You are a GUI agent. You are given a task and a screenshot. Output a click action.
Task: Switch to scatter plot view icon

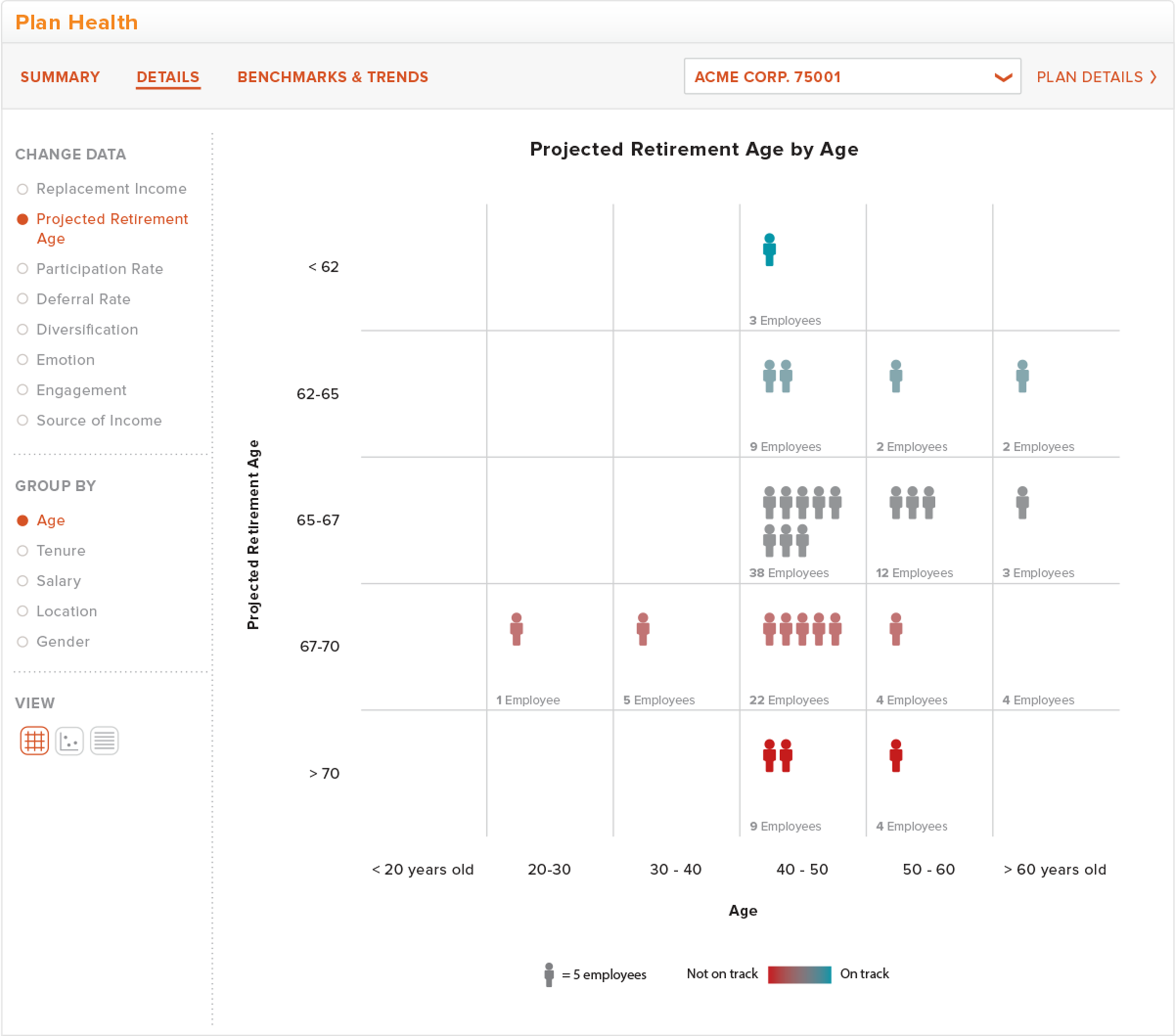coord(70,740)
